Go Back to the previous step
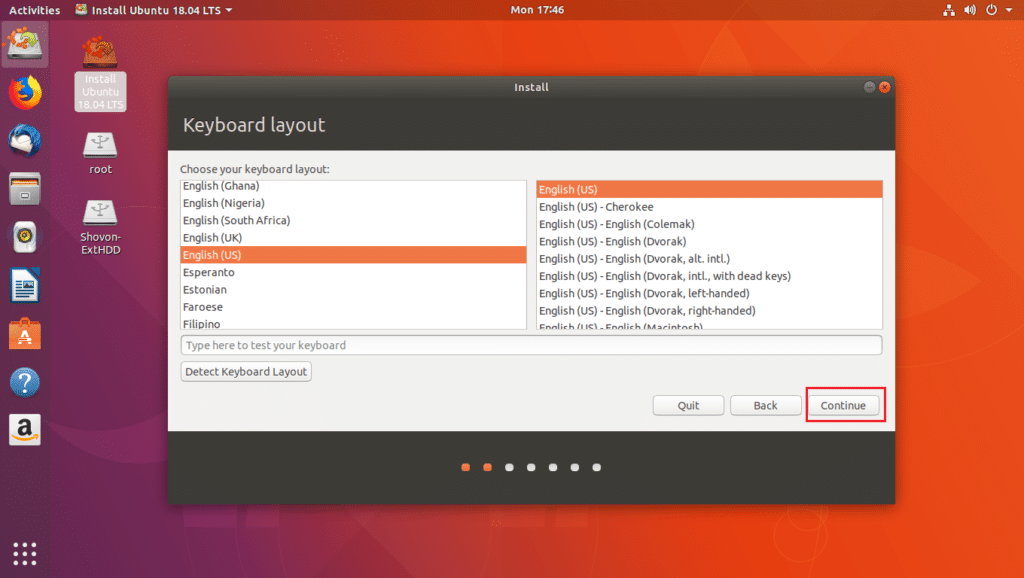Image resolution: width=1024 pixels, height=578 pixels. coord(765,405)
